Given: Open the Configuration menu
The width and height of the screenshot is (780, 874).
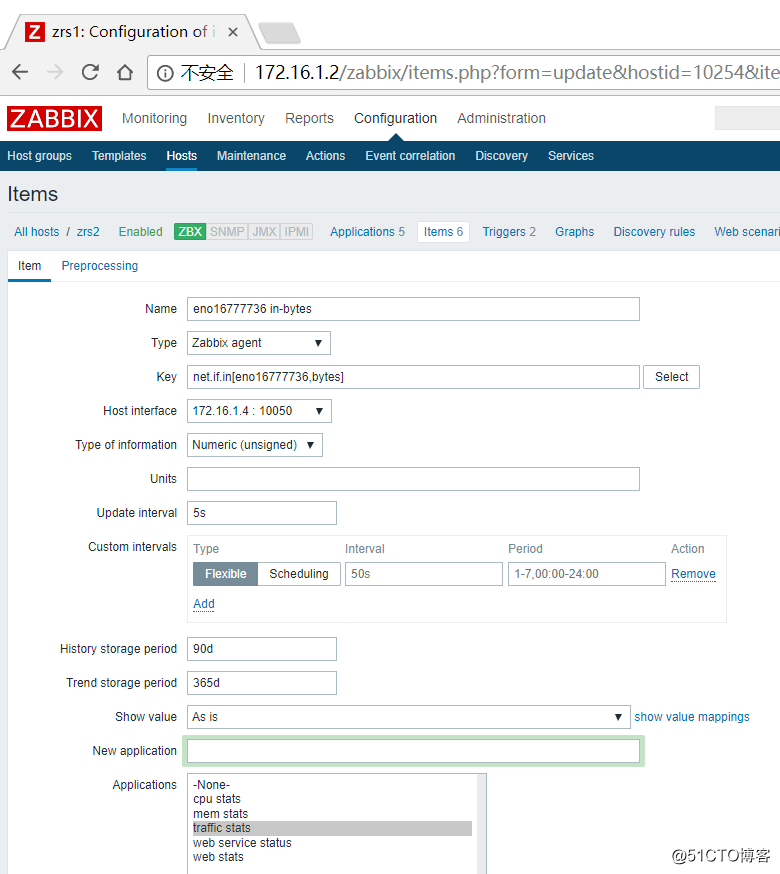Looking at the screenshot, I should [395, 118].
